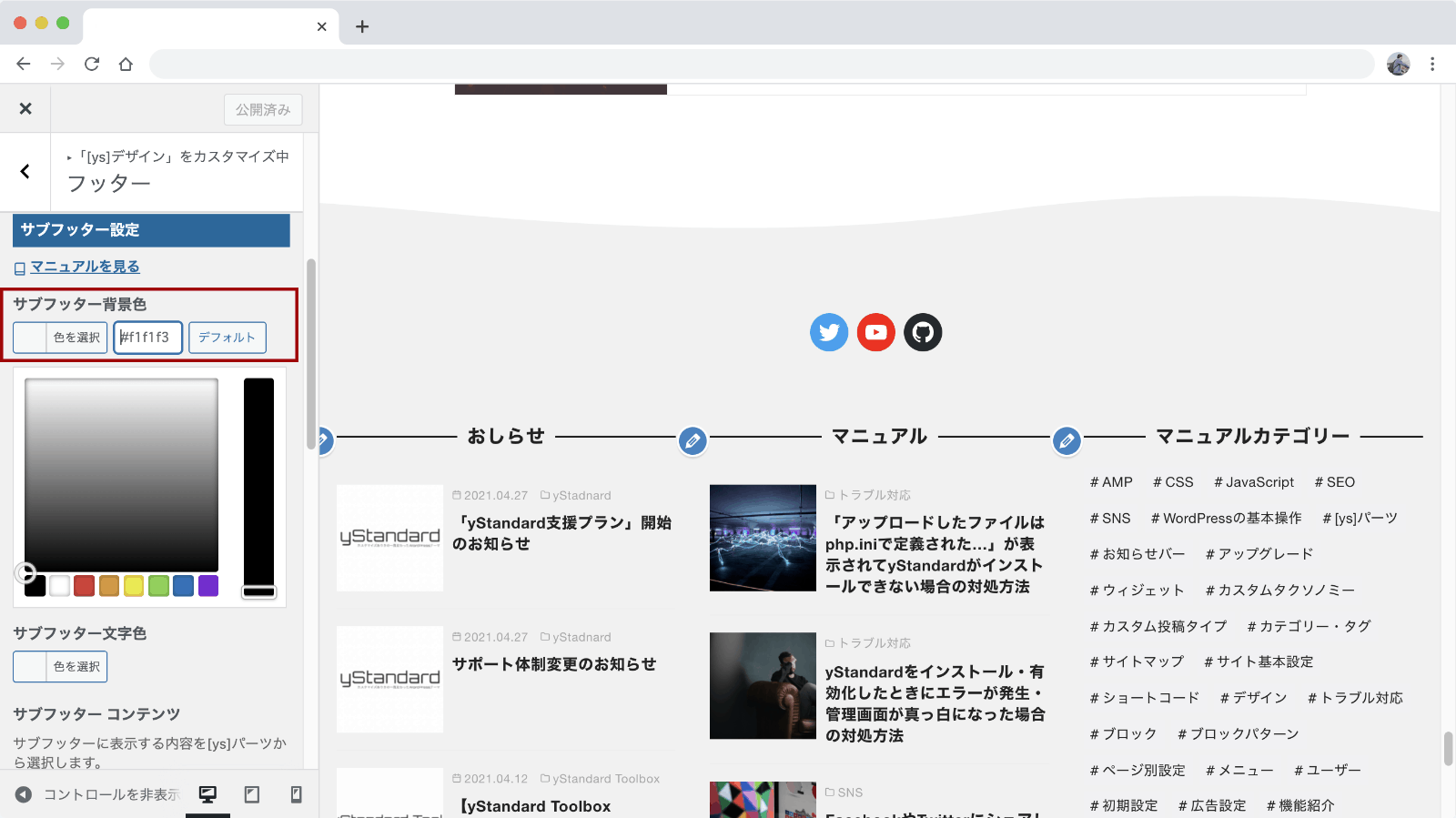Viewport: 1456px width, 818px height.
Task: Click the browser address bar
Action: click(x=762, y=64)
